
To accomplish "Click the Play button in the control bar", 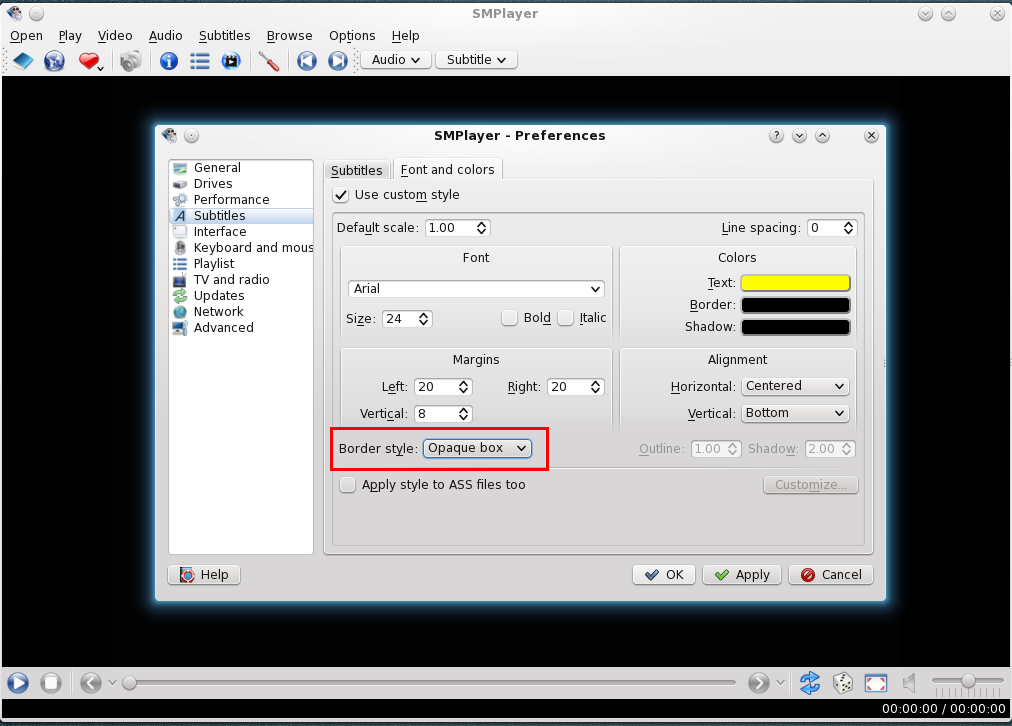I will click(18, 683).
